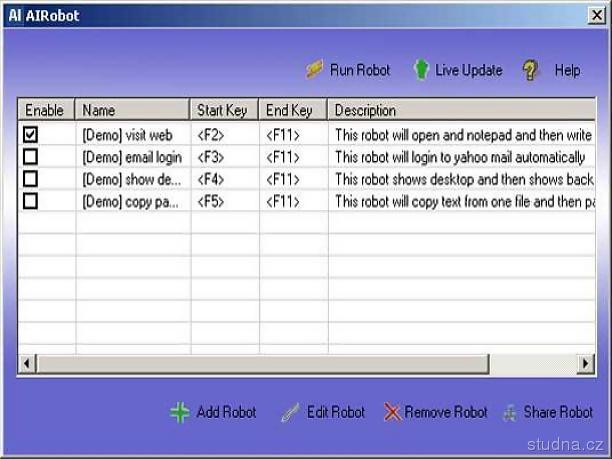
Task: Select the [Demo] show de... row name
Action: point(132,180)
